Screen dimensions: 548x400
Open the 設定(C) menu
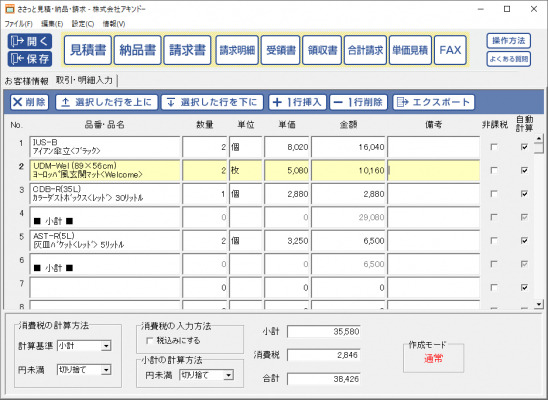(x=82, y=24)
